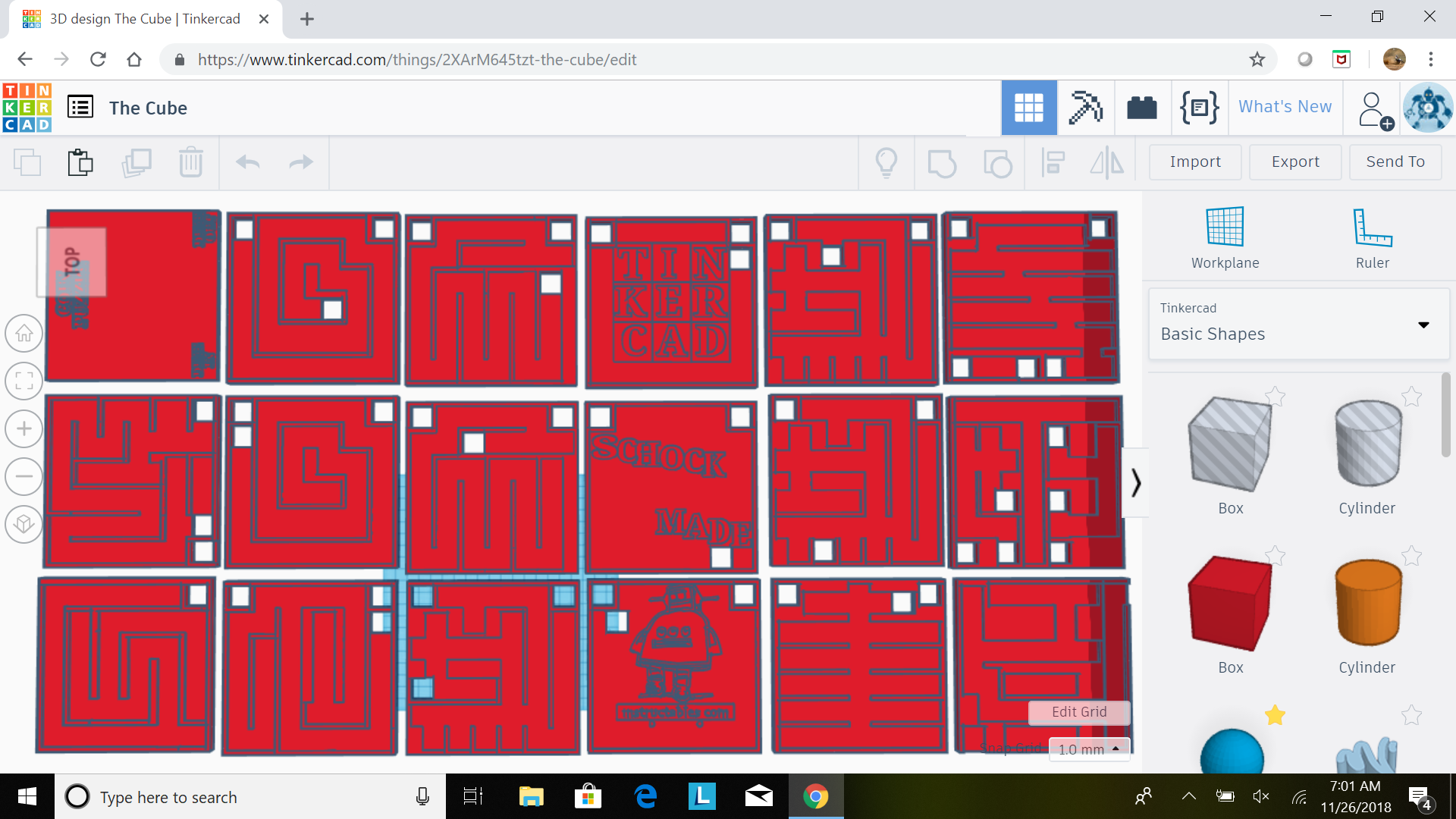This screenshot has height=819, width=1456.
Task: Click the Align tool icon
Action: tap(1053, 163)
